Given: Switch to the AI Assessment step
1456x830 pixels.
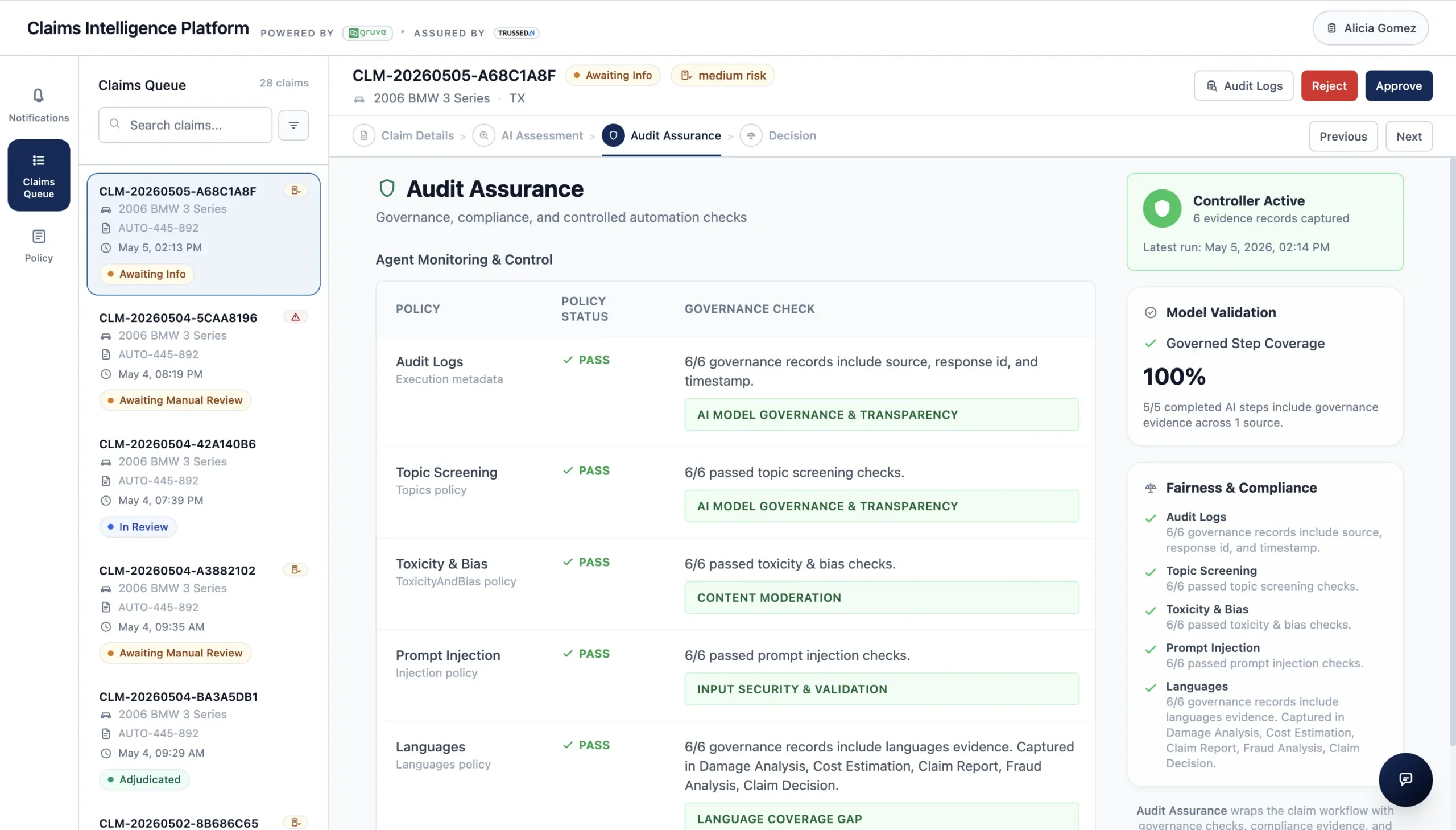Looking at the screenshot, I should 528,135.
